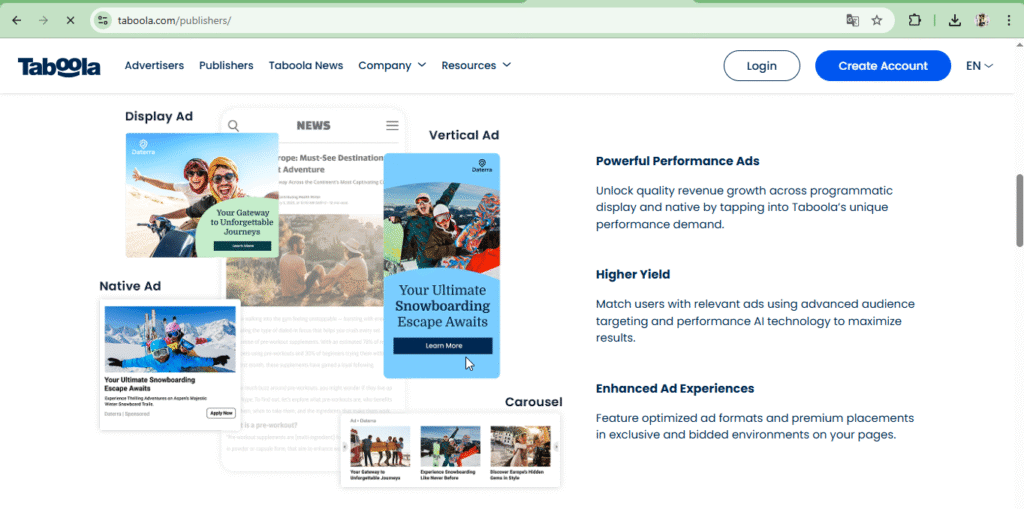Open the Chrome profile avatar
This screenshot has height=509, width=1024.
[x=982, y=20]
